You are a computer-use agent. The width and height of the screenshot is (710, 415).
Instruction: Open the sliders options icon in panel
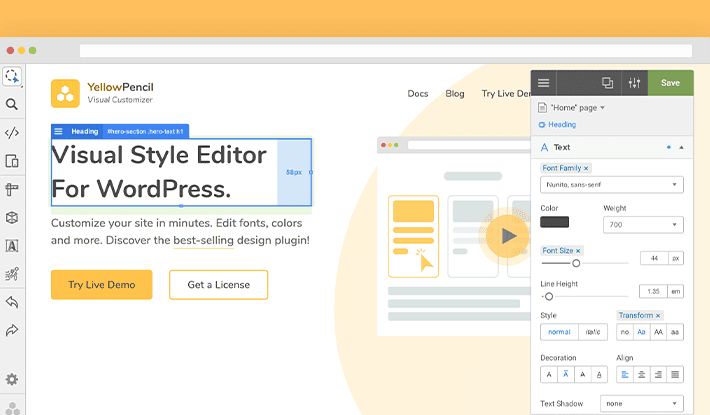click(634, 83)
